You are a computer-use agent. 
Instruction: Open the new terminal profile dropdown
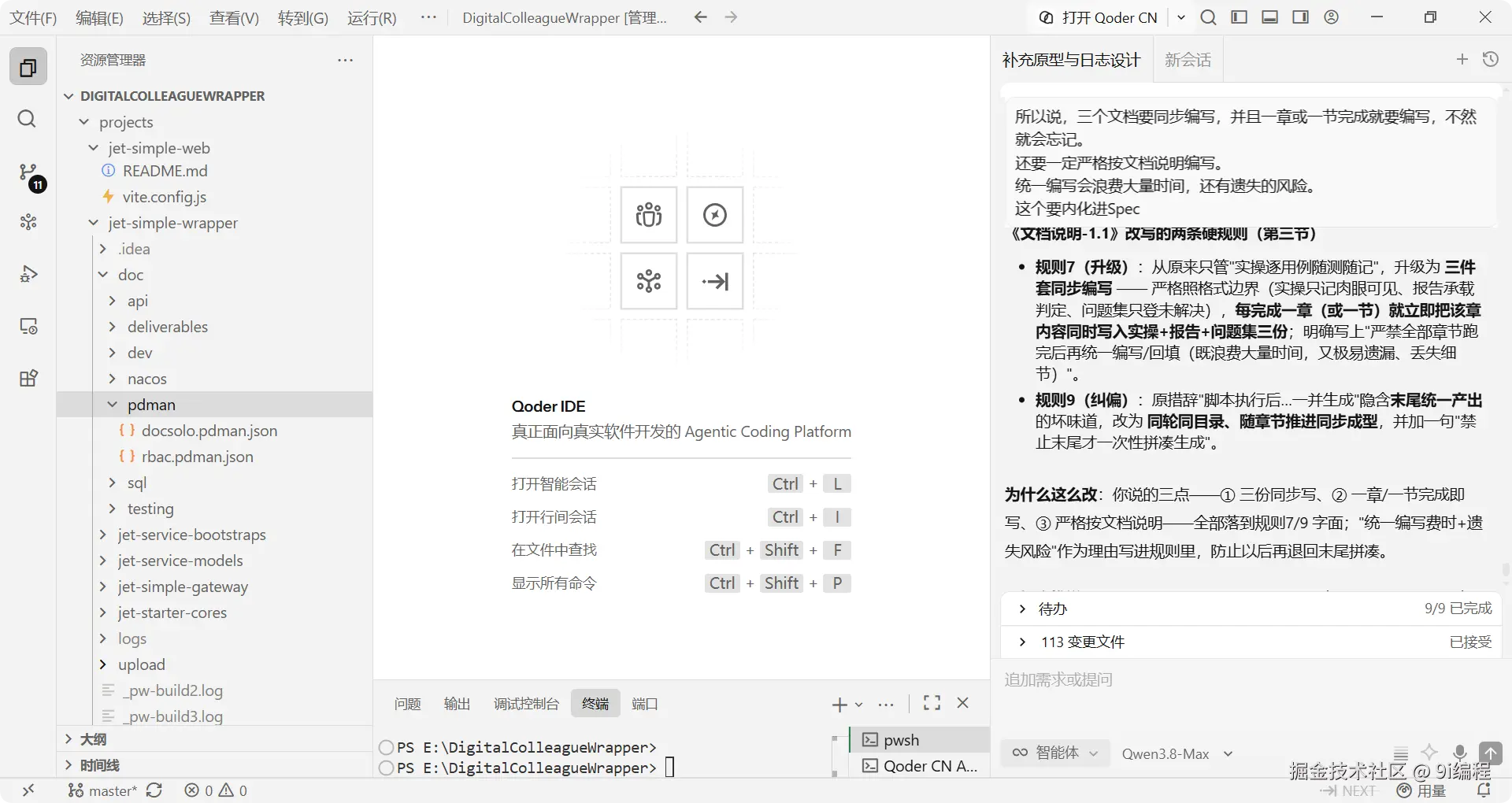[x=859, y=704]
